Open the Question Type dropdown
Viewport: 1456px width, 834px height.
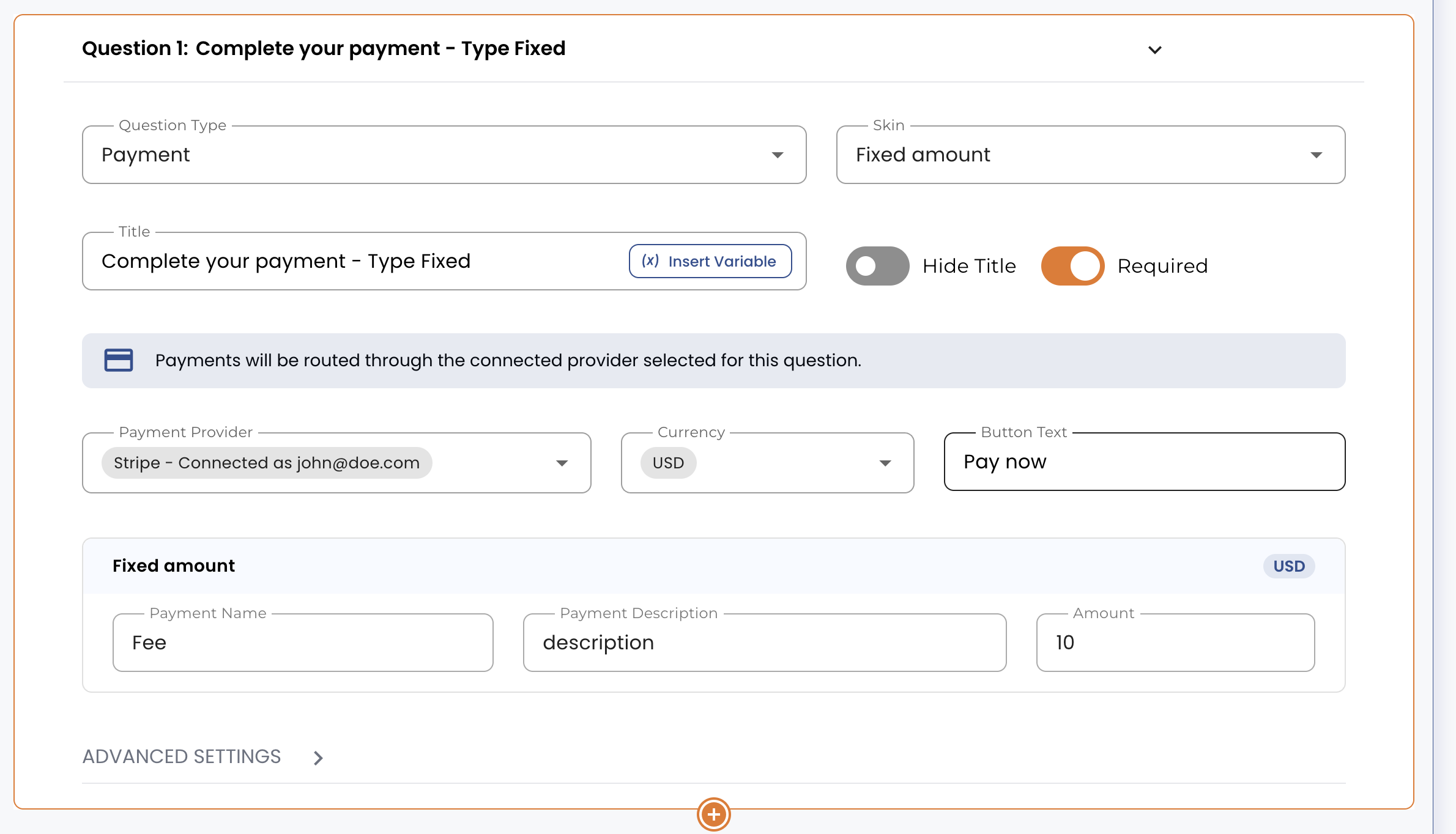pos(444,155)
